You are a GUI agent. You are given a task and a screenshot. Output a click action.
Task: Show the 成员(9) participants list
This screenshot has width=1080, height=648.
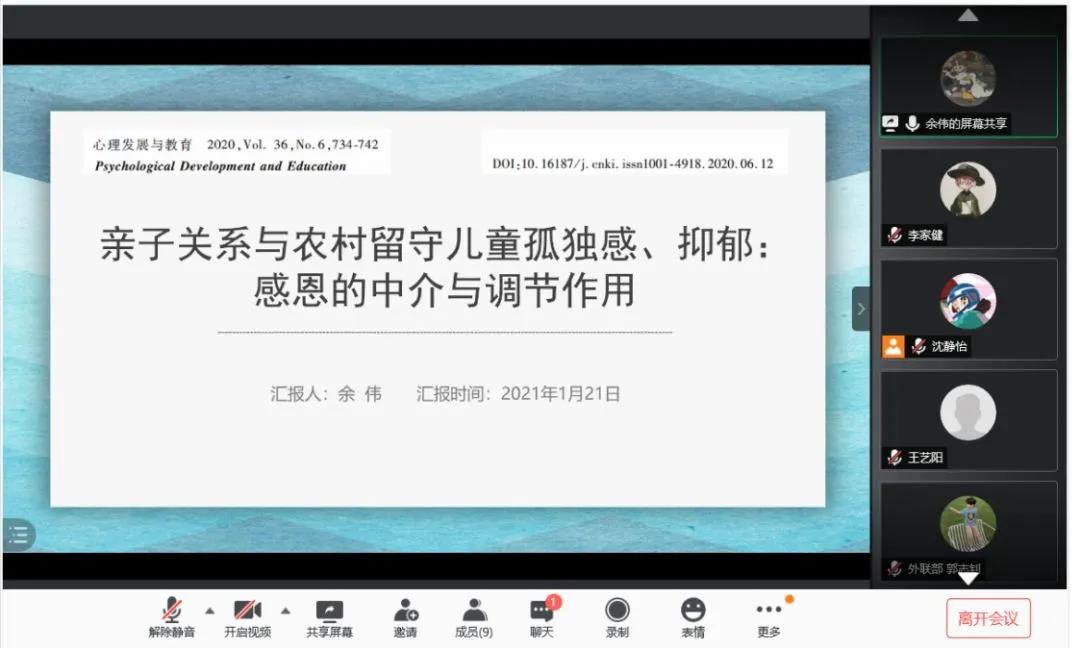474,617
